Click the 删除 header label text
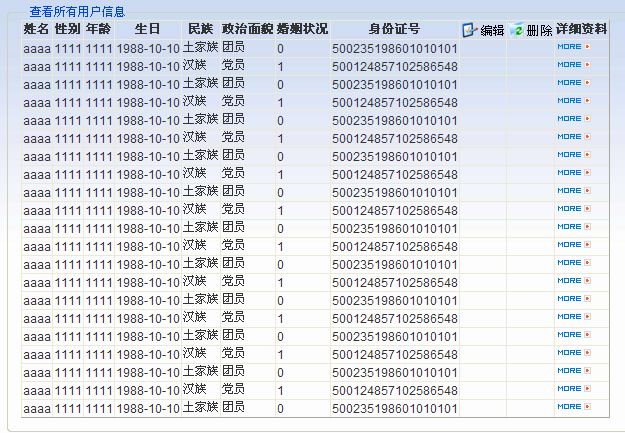The image size is (625, 433). pyautogui.click(x=539, y=30)
